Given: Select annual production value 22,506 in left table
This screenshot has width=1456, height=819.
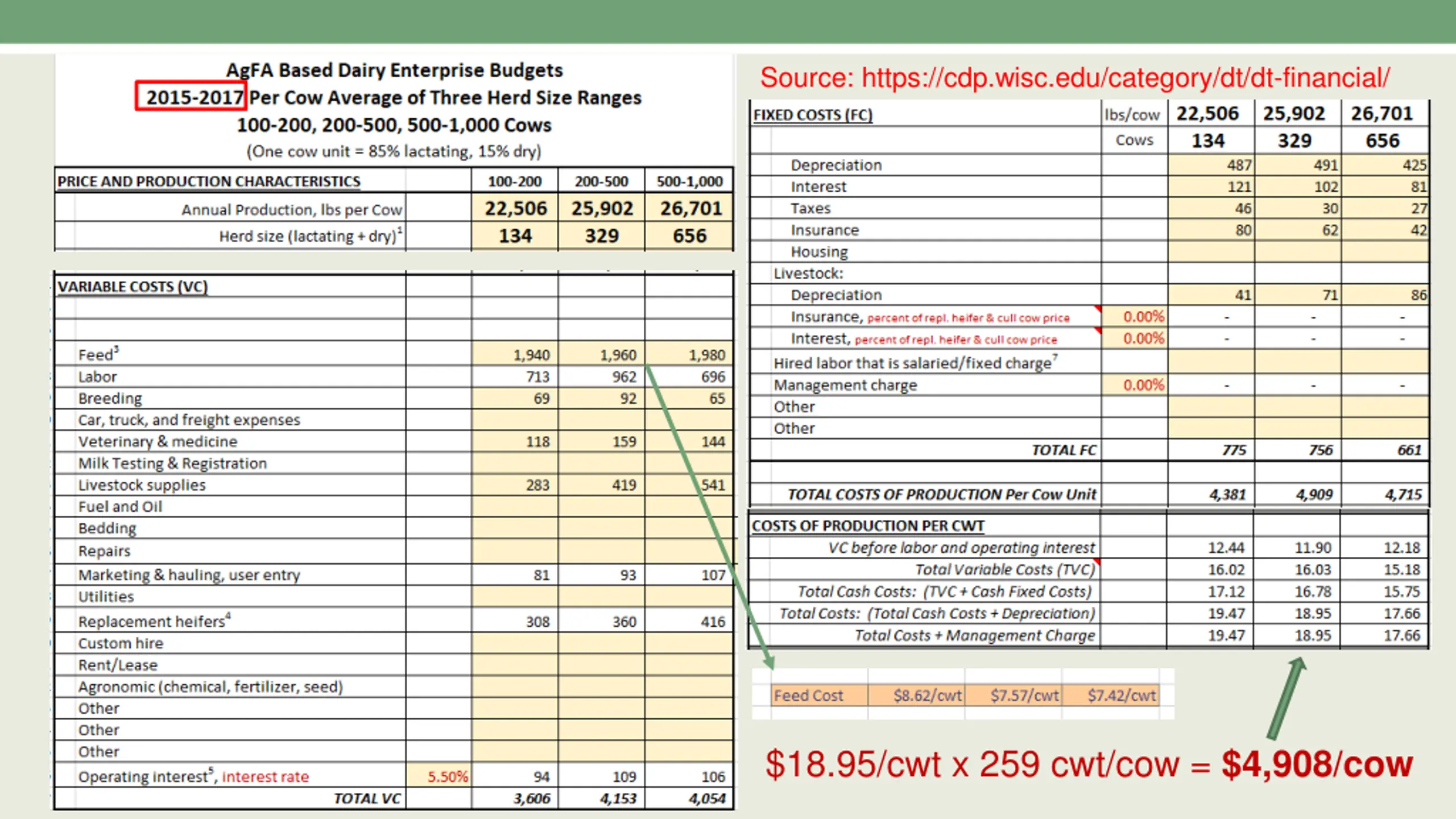Looking at the screenshot, I should (515, 208).
